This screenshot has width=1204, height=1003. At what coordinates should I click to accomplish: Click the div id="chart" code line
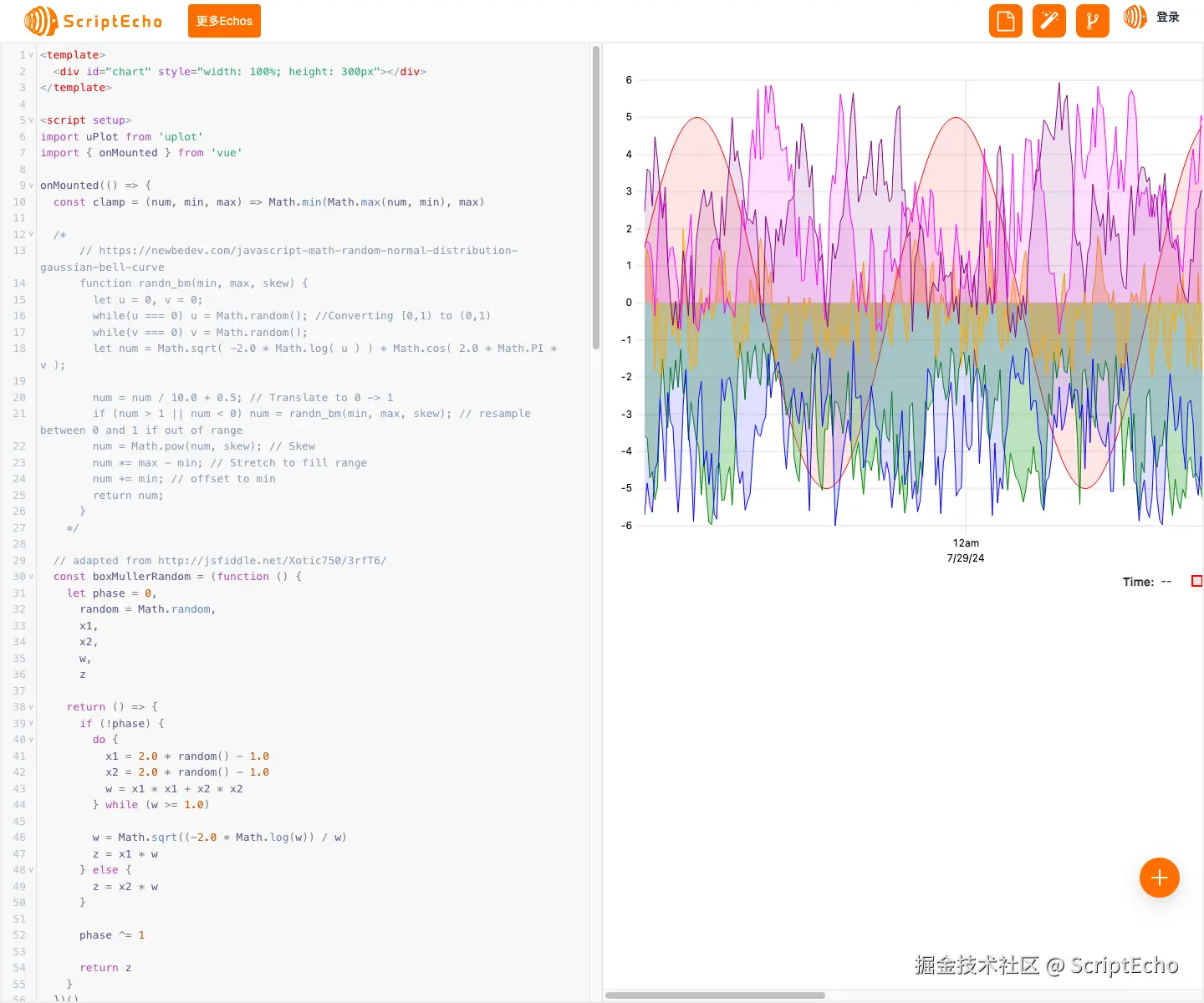pyautogui.click(x=240, y=72)
